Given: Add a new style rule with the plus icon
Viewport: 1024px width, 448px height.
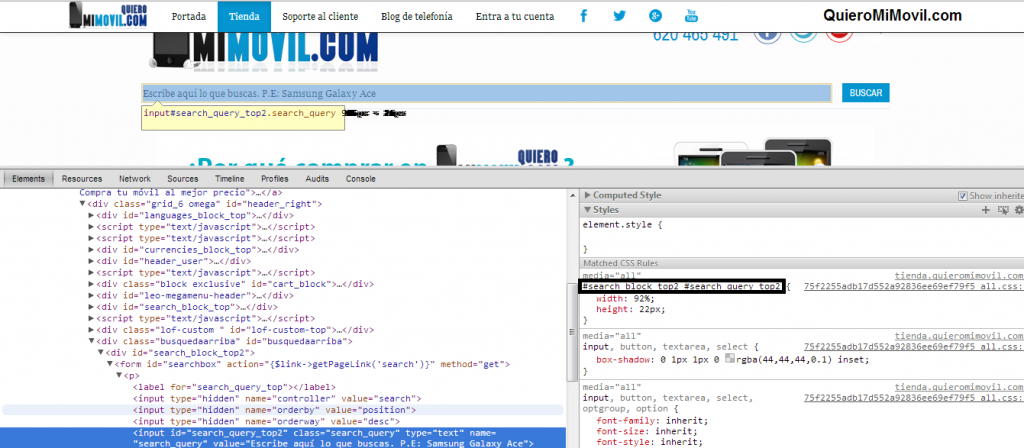Looking at the screenshot, I should click(x=985, y=210).
